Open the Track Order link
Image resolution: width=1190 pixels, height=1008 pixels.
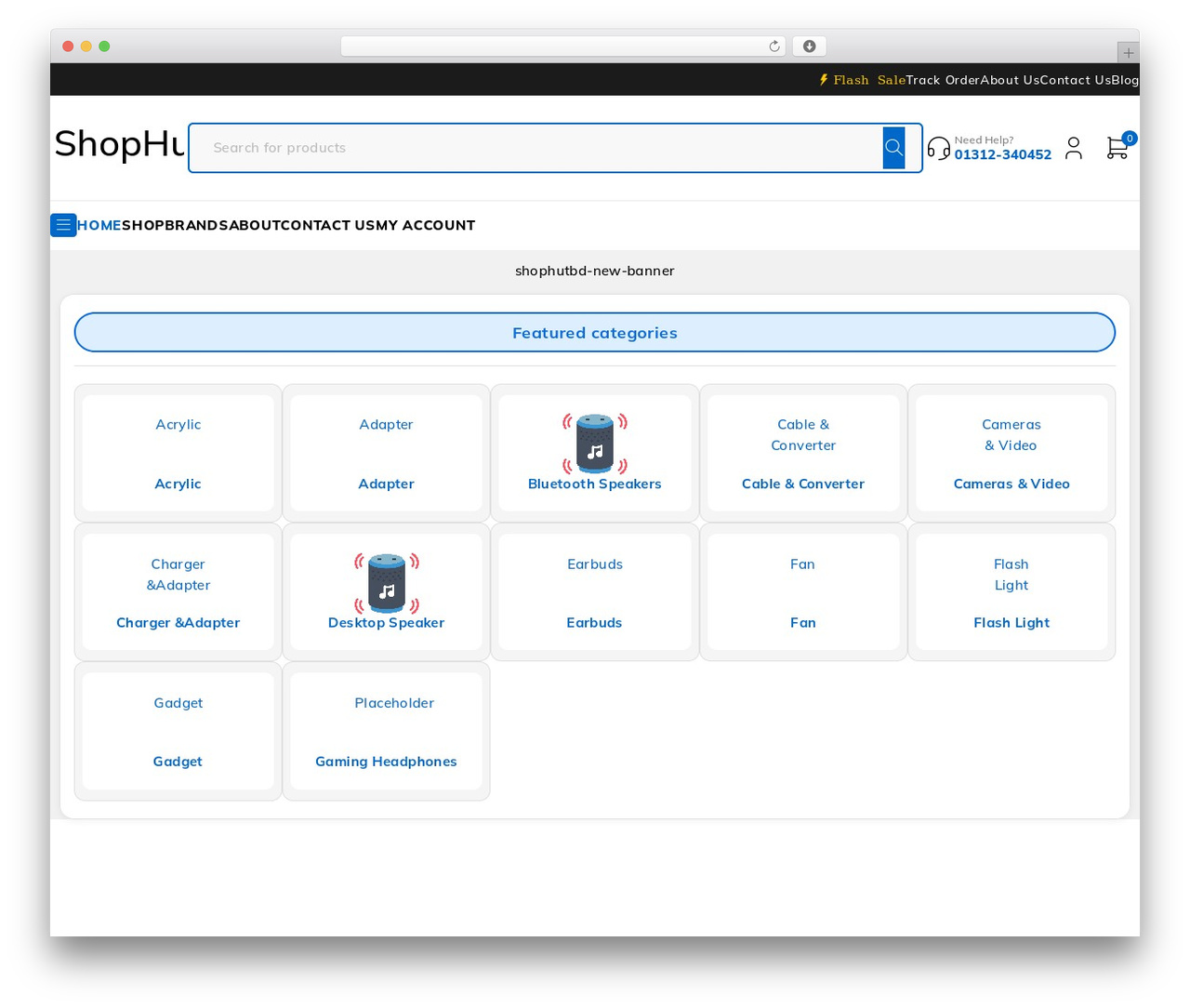943,80
